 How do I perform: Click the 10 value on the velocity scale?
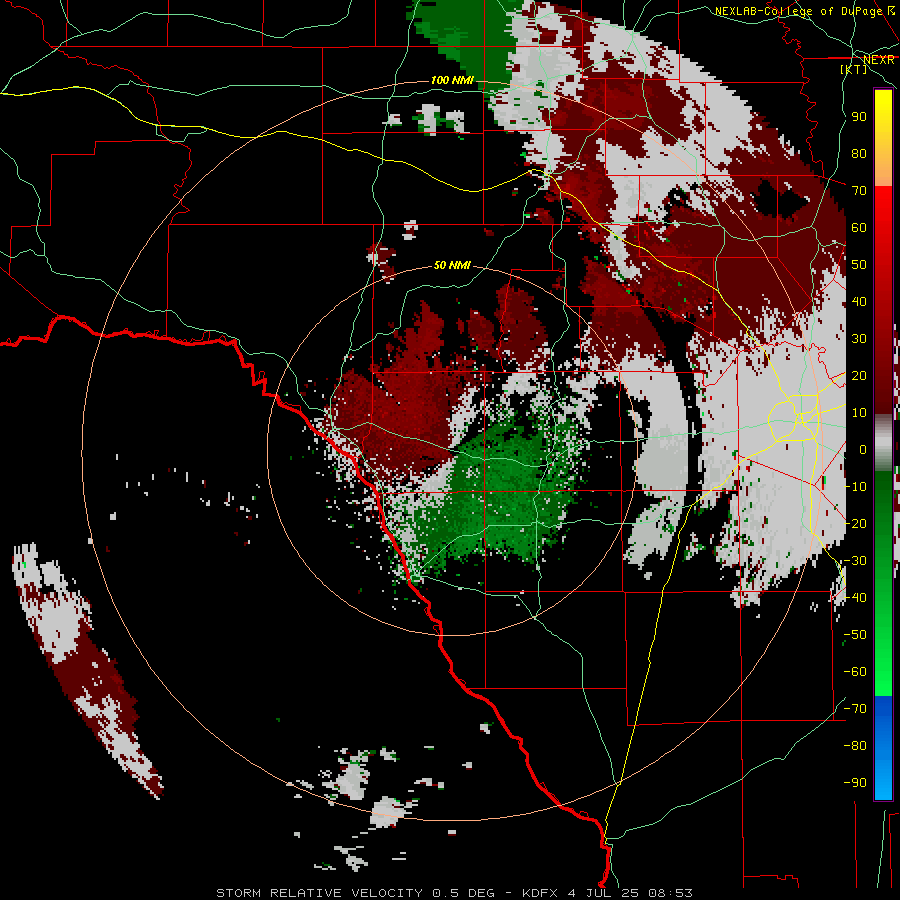[x=859, y=413]
